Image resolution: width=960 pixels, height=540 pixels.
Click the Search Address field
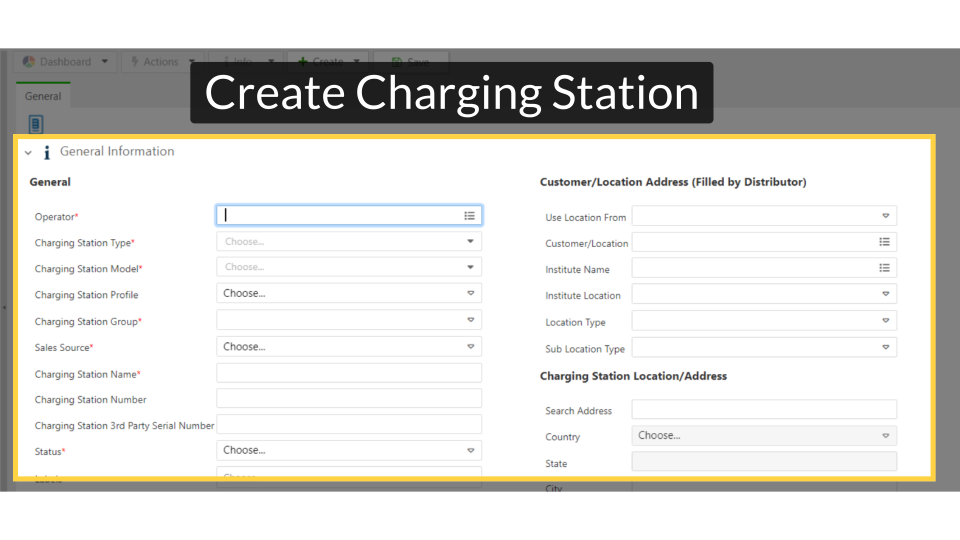pyautogui.click(x=764, y=409)
